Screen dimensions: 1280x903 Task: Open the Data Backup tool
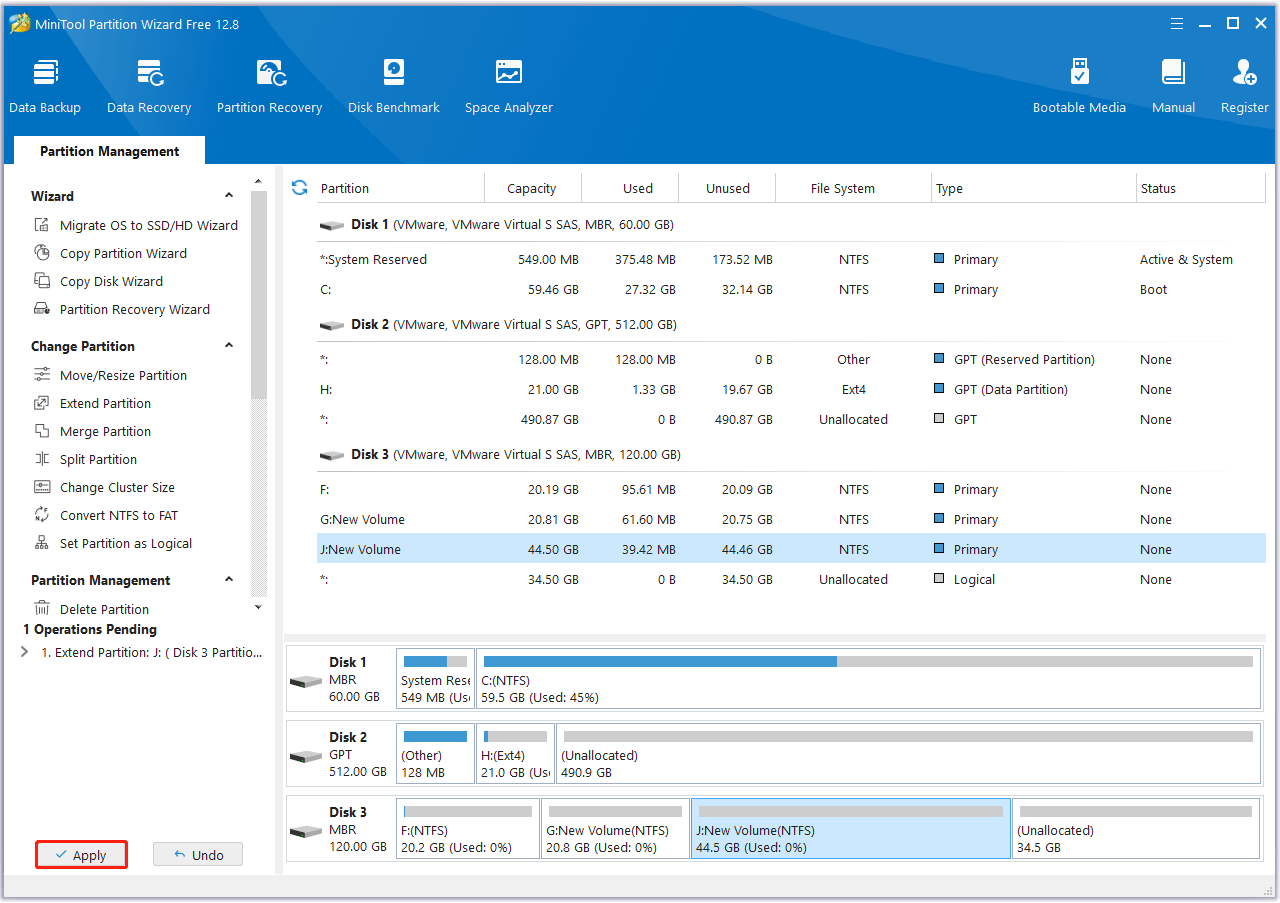click(45, 87)
